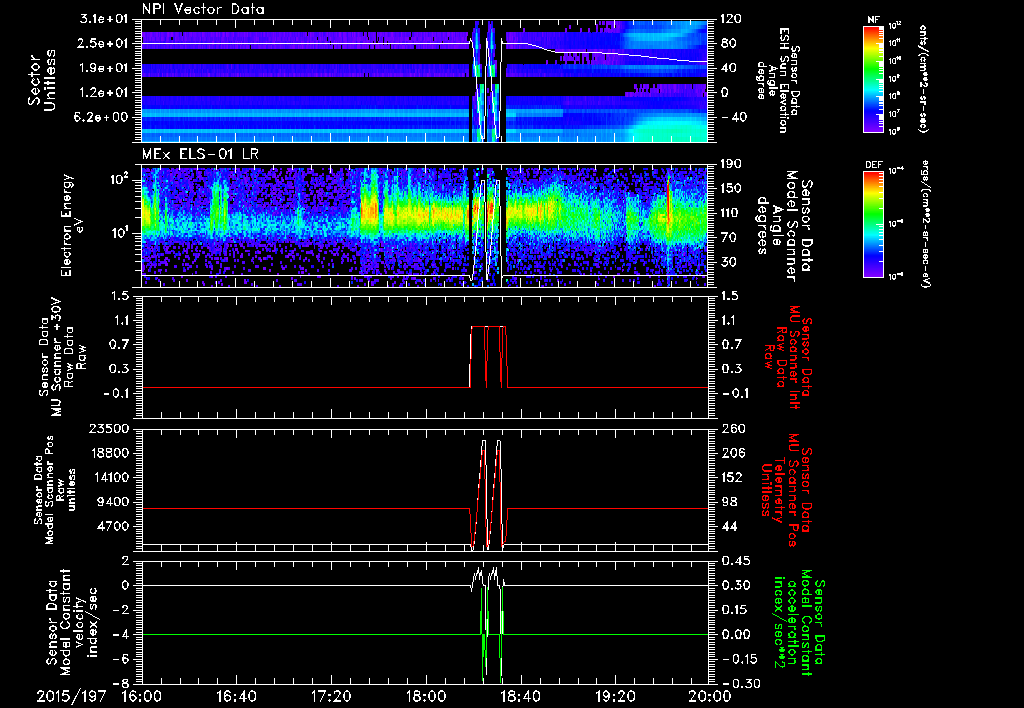Click the 18:00 time axis label

(x=426, y=696)
